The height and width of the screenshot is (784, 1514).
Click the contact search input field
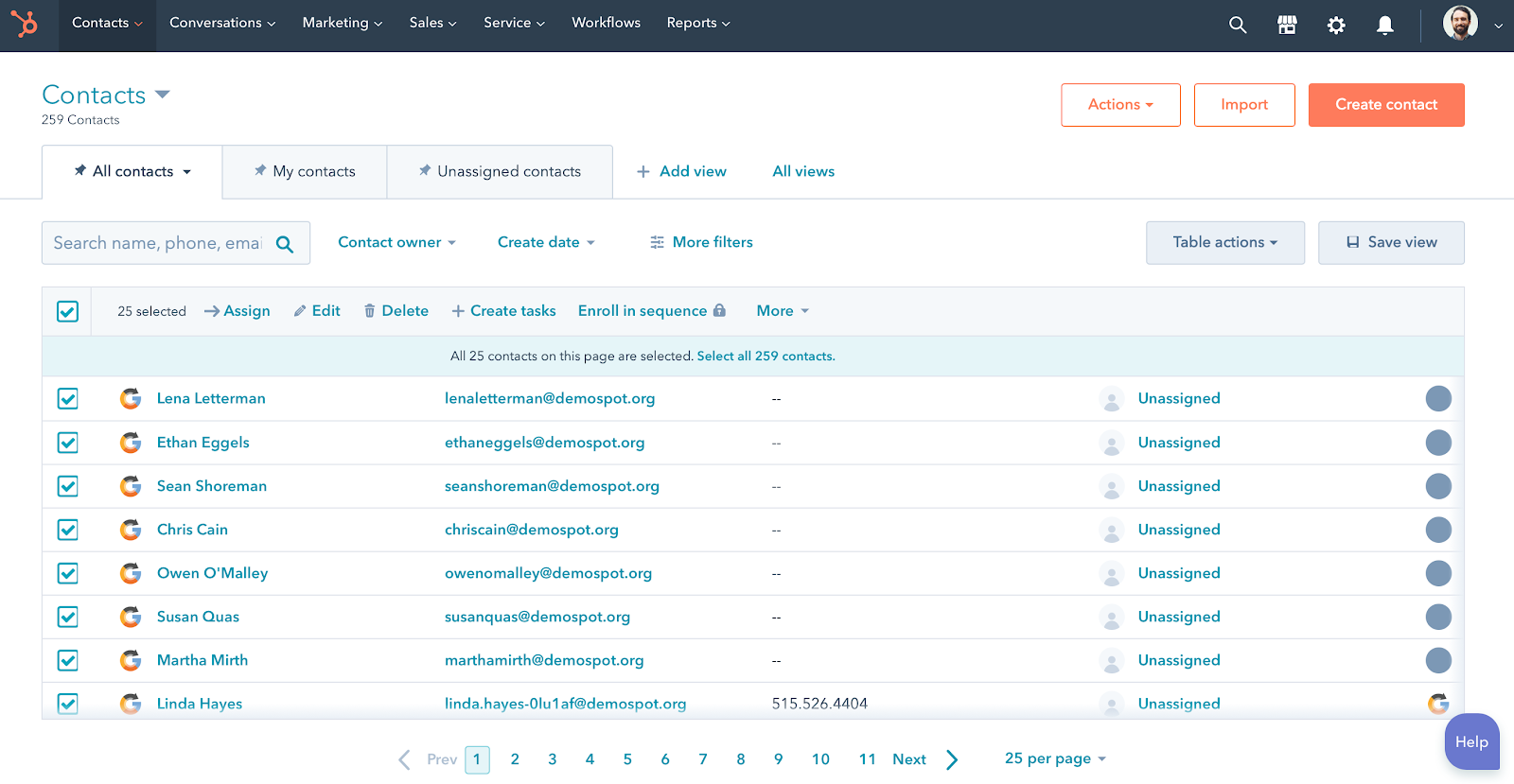176,243
